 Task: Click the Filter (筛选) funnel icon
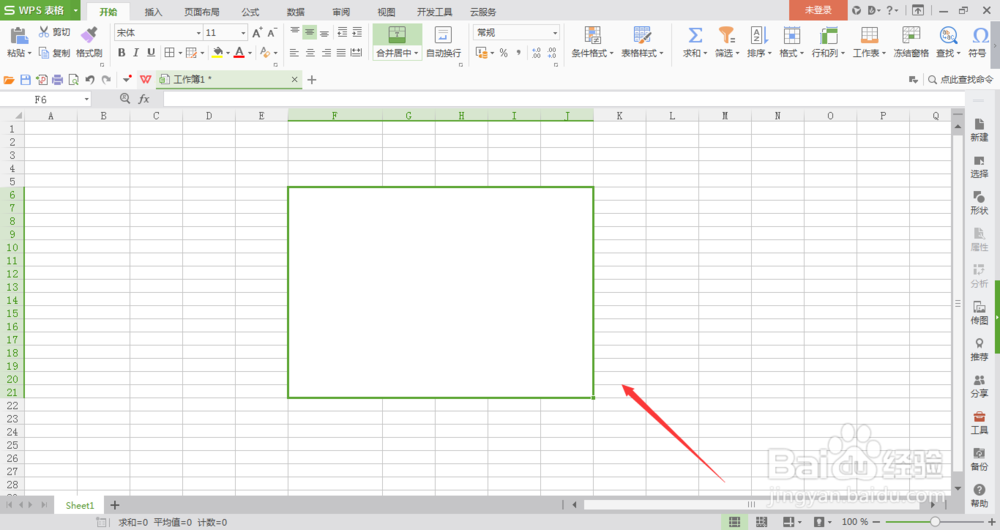point(726,34)
